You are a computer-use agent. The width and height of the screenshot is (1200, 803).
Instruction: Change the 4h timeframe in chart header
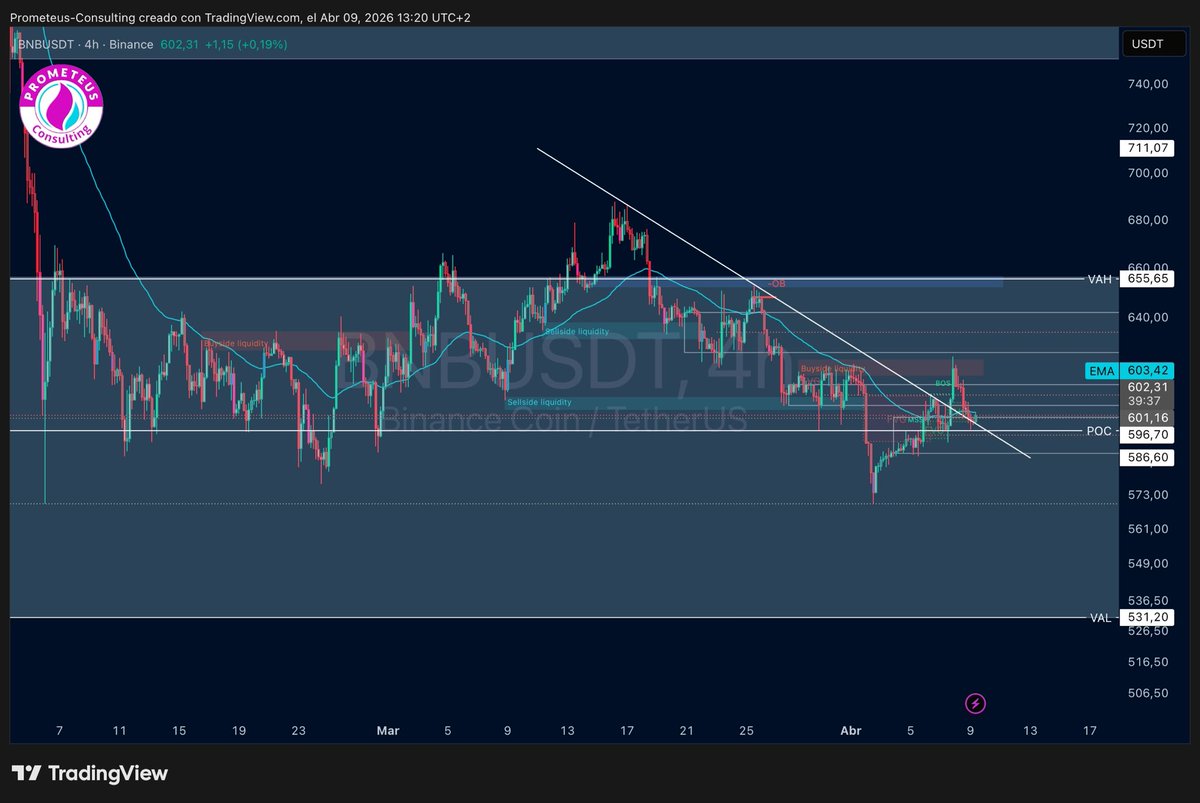[x=93, y=44]
